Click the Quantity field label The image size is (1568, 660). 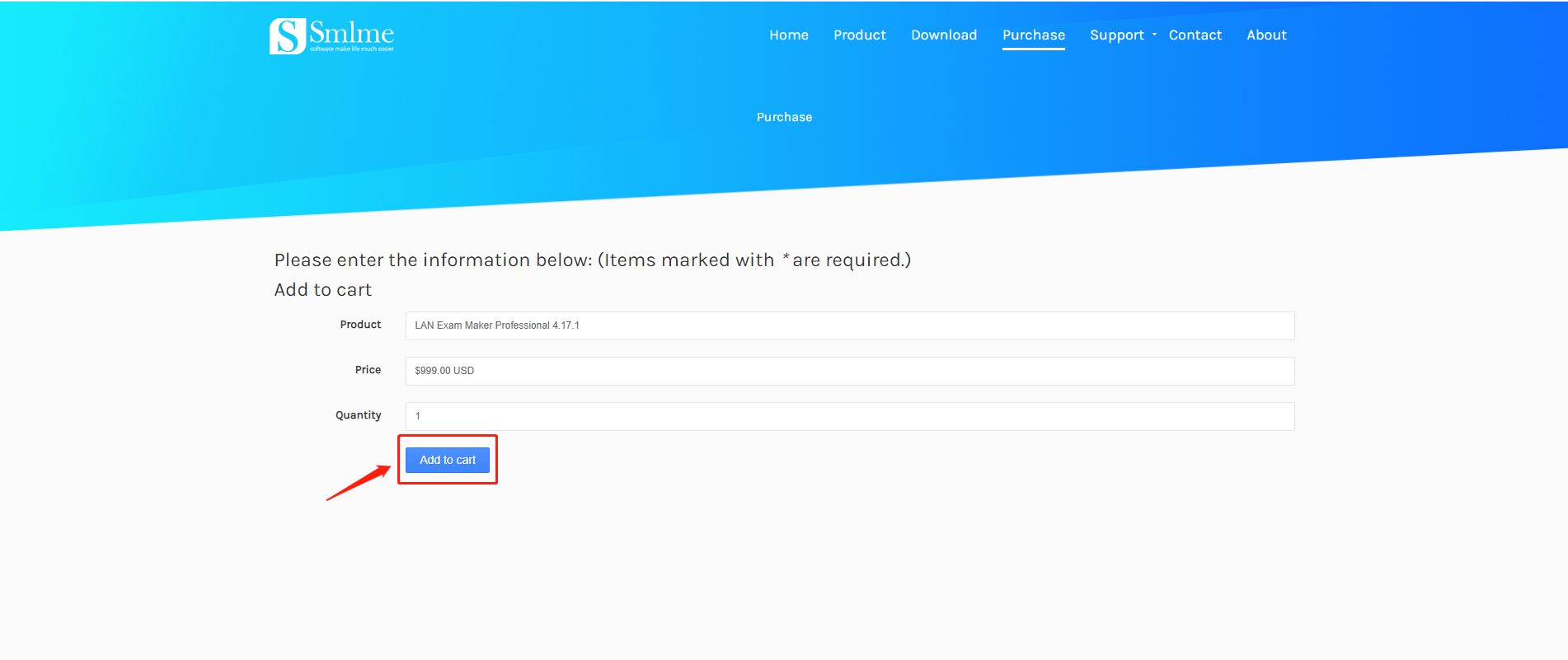[x=358, y=415]
